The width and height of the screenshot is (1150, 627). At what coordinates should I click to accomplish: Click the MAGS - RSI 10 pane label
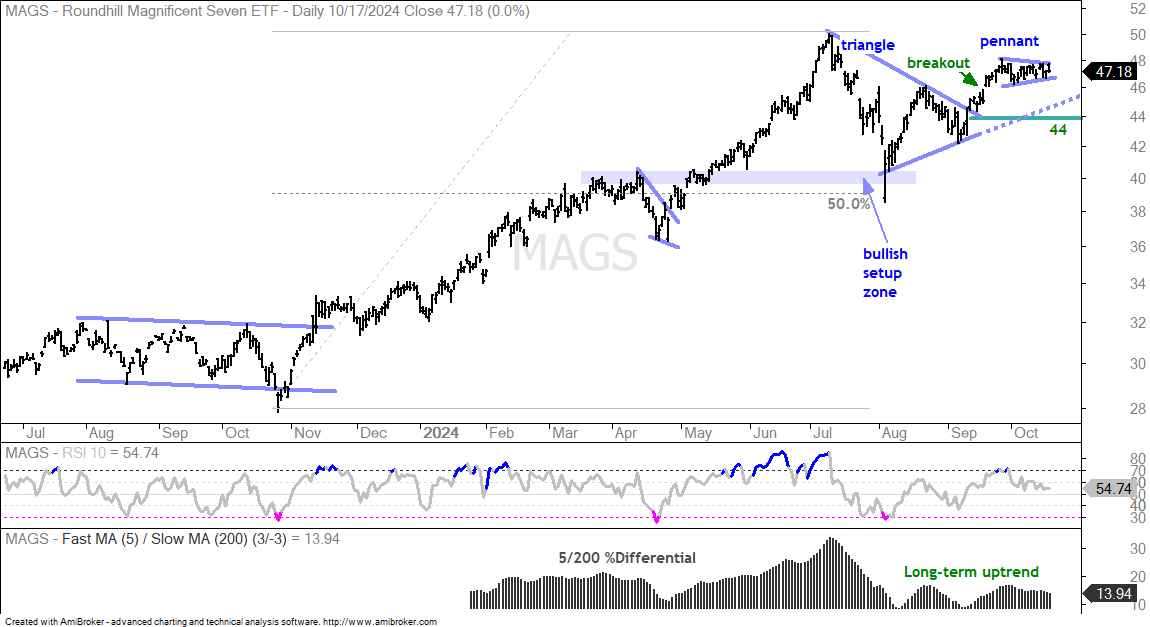81,452
